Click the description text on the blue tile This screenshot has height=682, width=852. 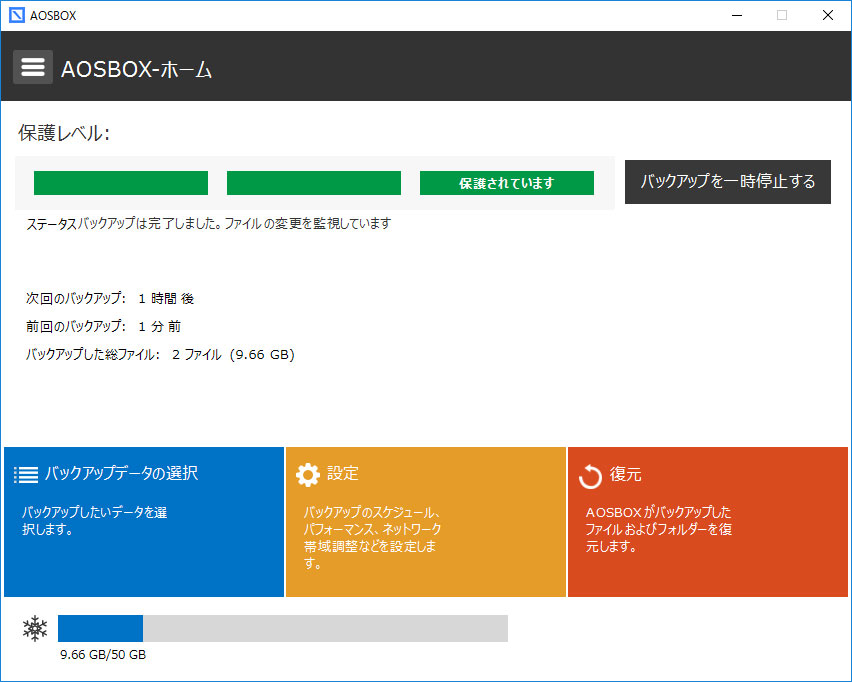coord(95,521)
